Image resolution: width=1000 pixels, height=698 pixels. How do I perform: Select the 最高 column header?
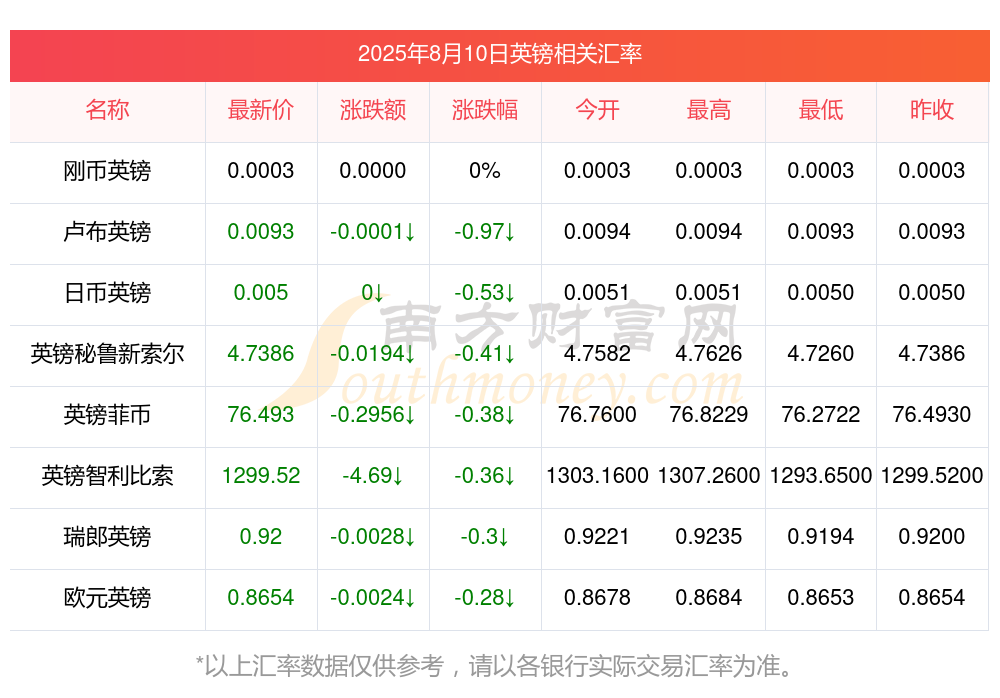pyautogui.click(x=709, y=110)
